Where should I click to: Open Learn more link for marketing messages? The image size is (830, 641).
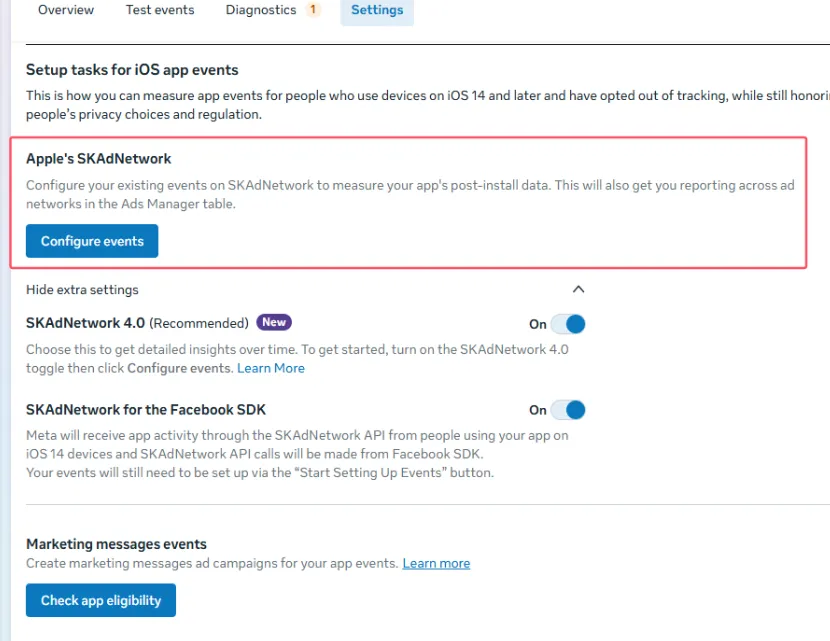click(x=436, y=563)
